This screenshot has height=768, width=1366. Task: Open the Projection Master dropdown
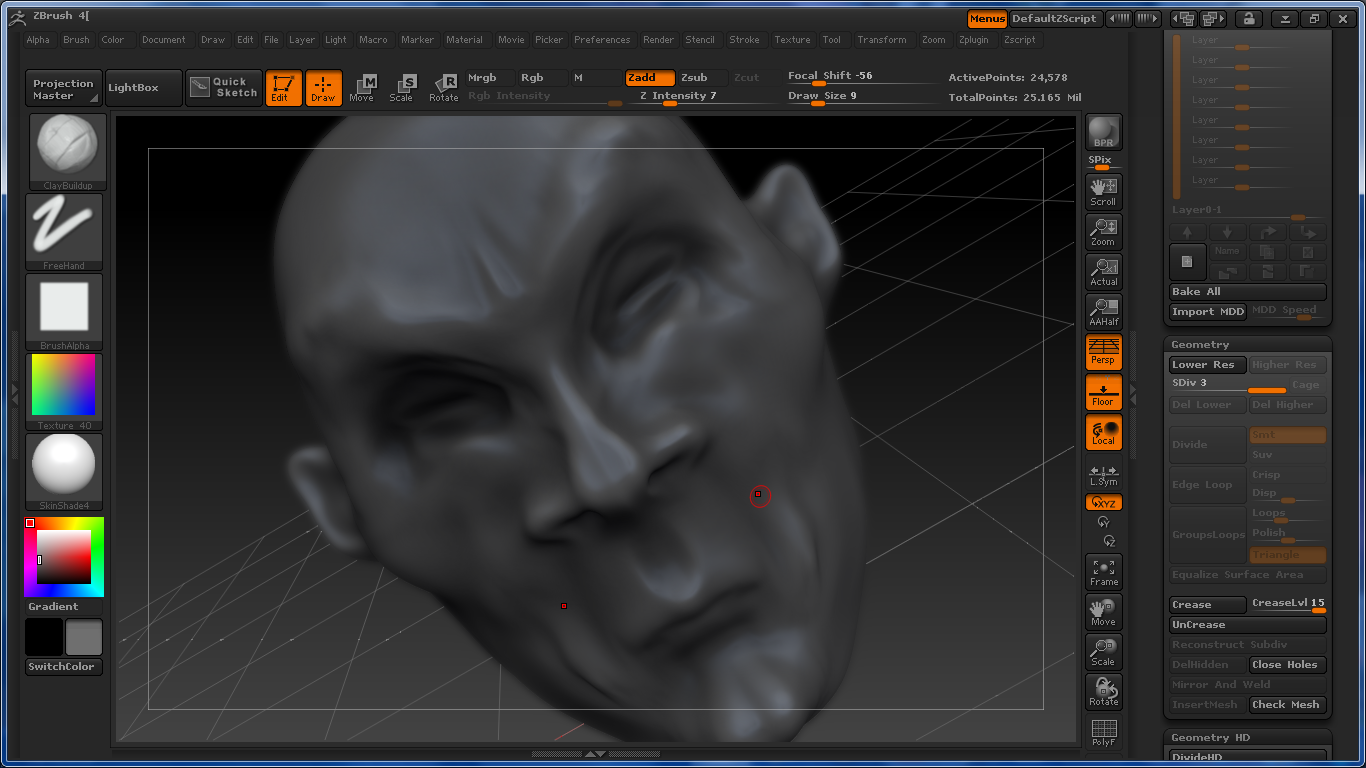(64, 89)
